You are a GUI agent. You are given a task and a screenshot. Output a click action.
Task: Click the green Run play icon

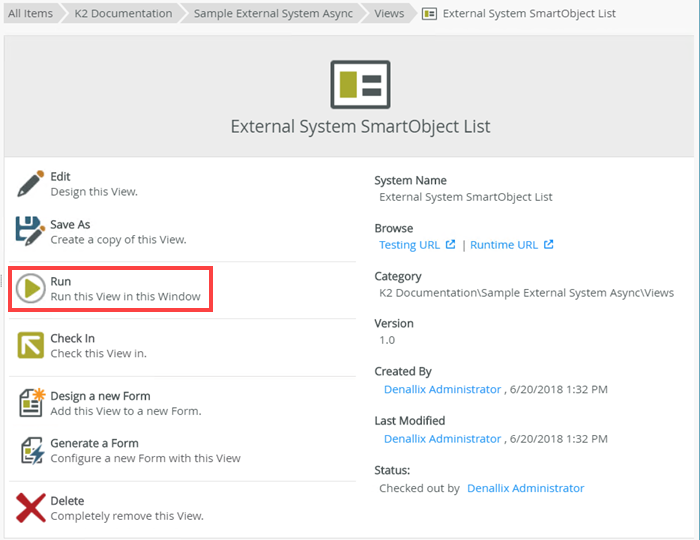[31, 289]
